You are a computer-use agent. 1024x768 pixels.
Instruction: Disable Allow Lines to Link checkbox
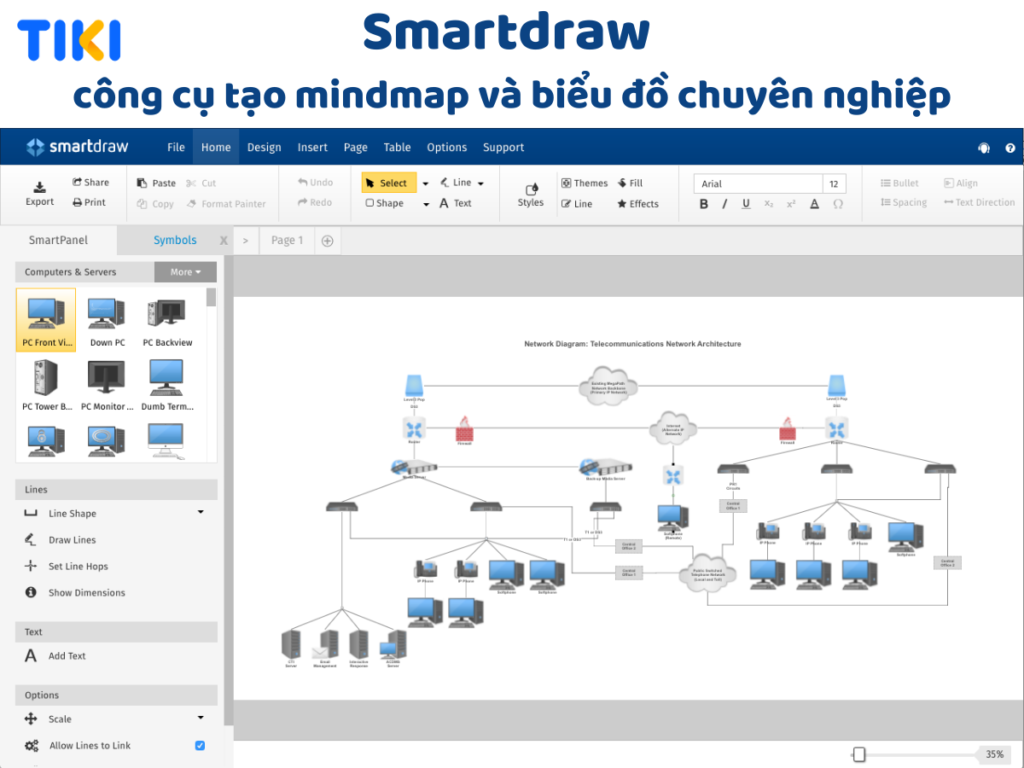pos(198,745)
